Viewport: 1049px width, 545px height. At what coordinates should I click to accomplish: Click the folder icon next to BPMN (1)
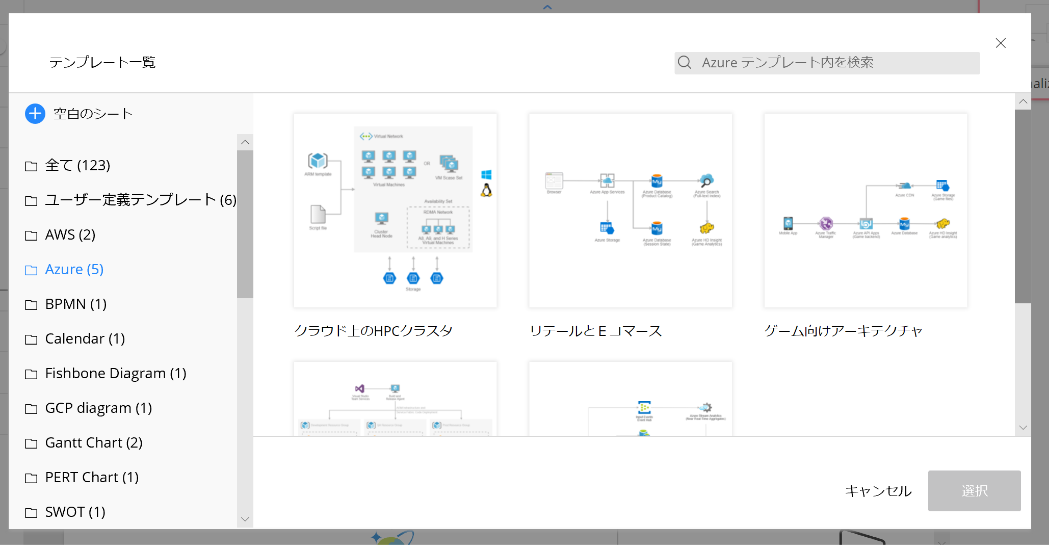coord(31,304)
